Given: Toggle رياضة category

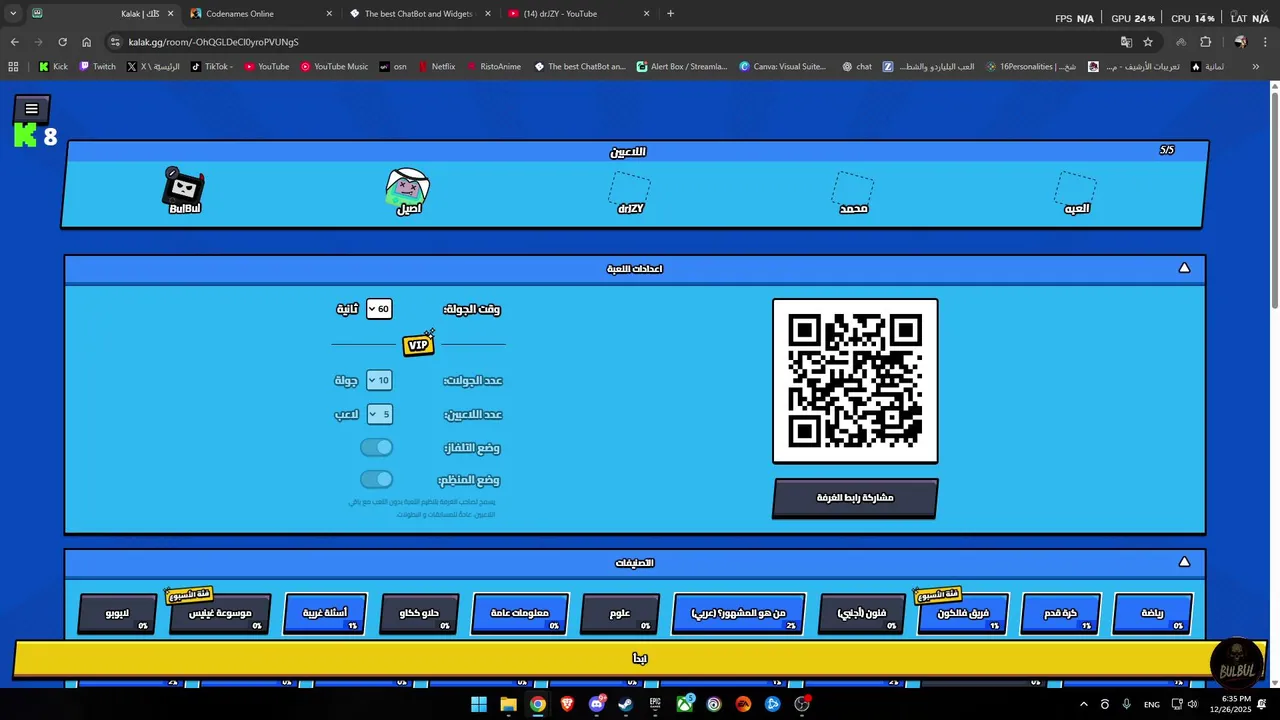Looking at the screenshot, I should [1152, 614].
